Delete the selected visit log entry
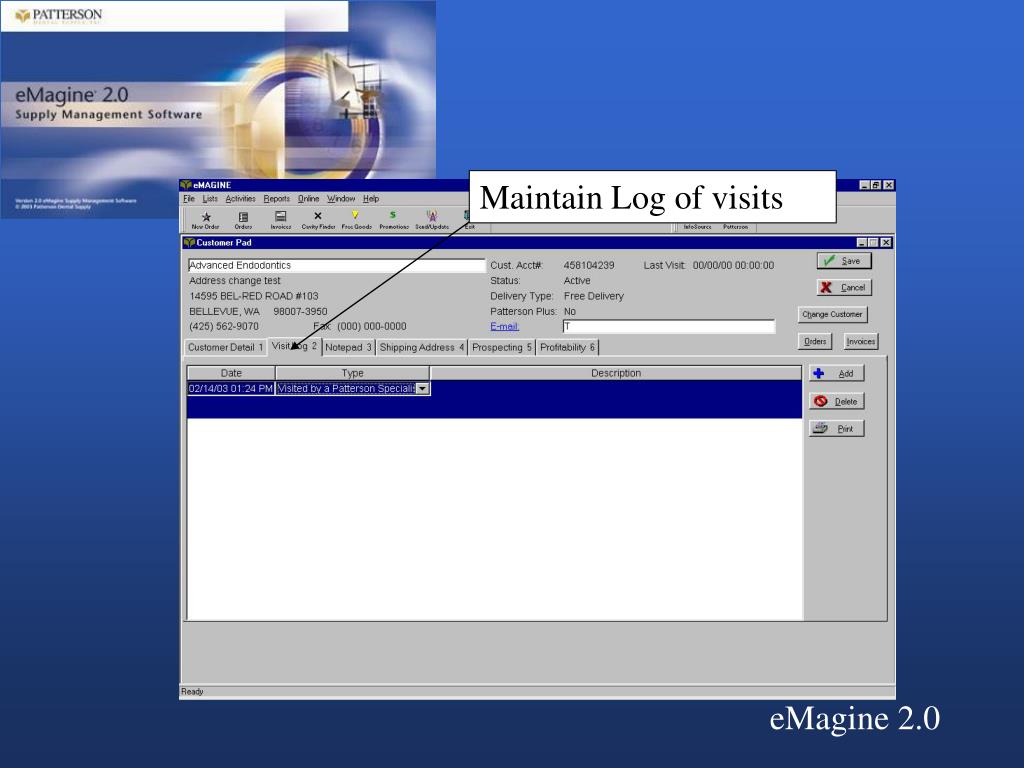Screen dimensions: 1024x768 coord(837,401)
